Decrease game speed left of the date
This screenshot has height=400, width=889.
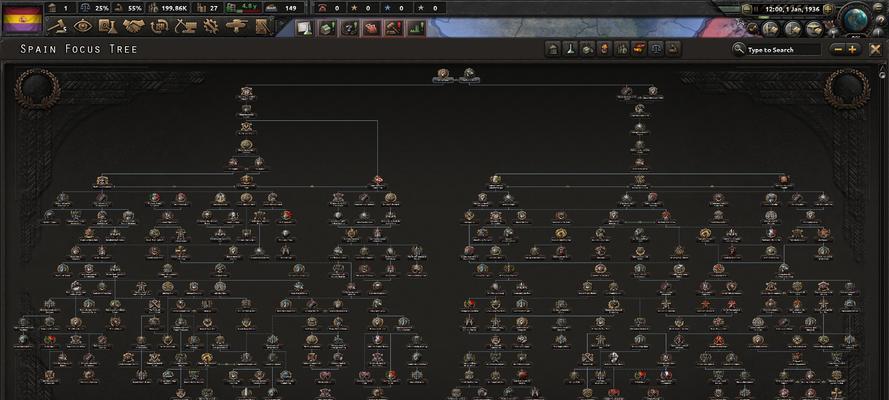747,9
